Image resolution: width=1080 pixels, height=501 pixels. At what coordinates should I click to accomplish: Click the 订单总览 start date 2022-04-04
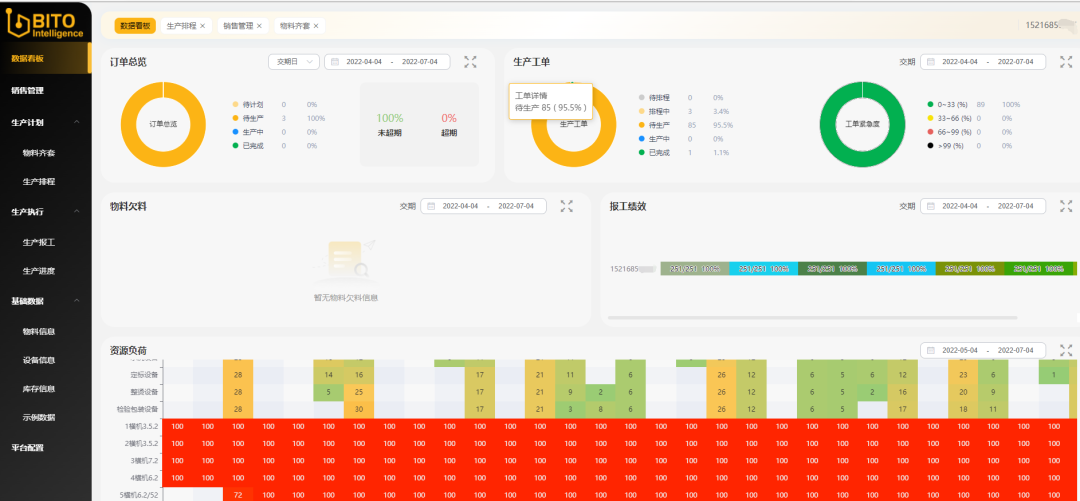pyautogui.click(x=364, y=62)
